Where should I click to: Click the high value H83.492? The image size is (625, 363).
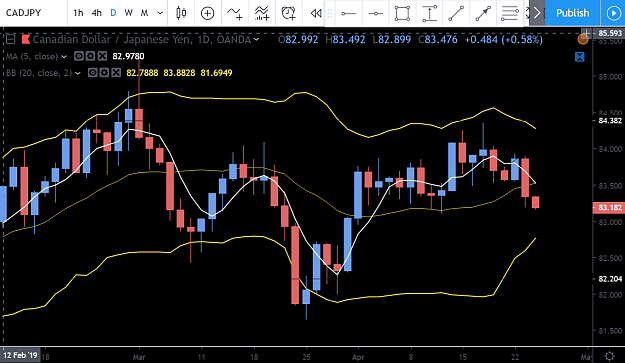click(x=345, y=39)
